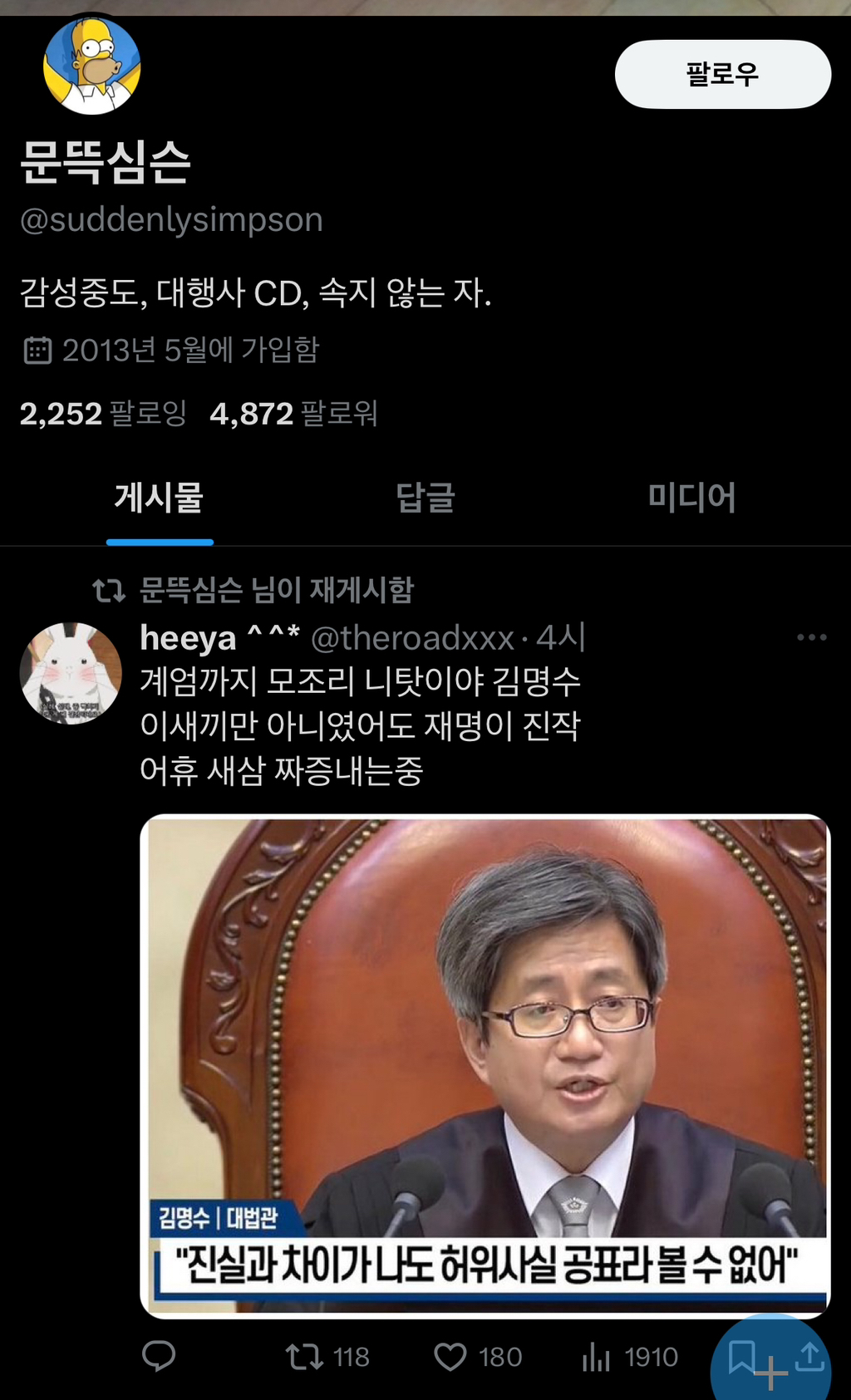Select the 게시물 tab
Image resolution: width=851 pixels, height=1400 pixels.
pyautogui.click(x=159, y=498)
